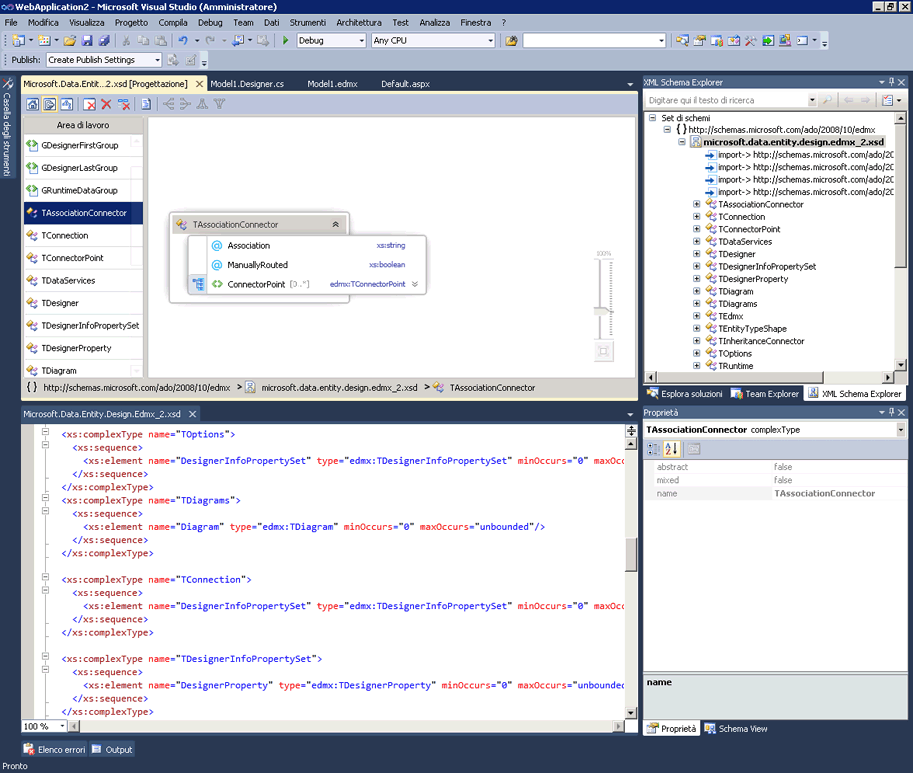Image resolution: width=913 pixels, height=773 pixels.
Task: Click the XML editor vertical scrollbar thumb
Action: (x=631, y=554)
